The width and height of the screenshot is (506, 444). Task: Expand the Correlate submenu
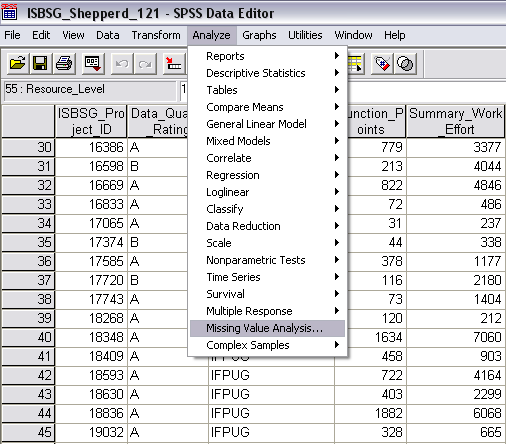pyautogui.click(x=267, y=158)
